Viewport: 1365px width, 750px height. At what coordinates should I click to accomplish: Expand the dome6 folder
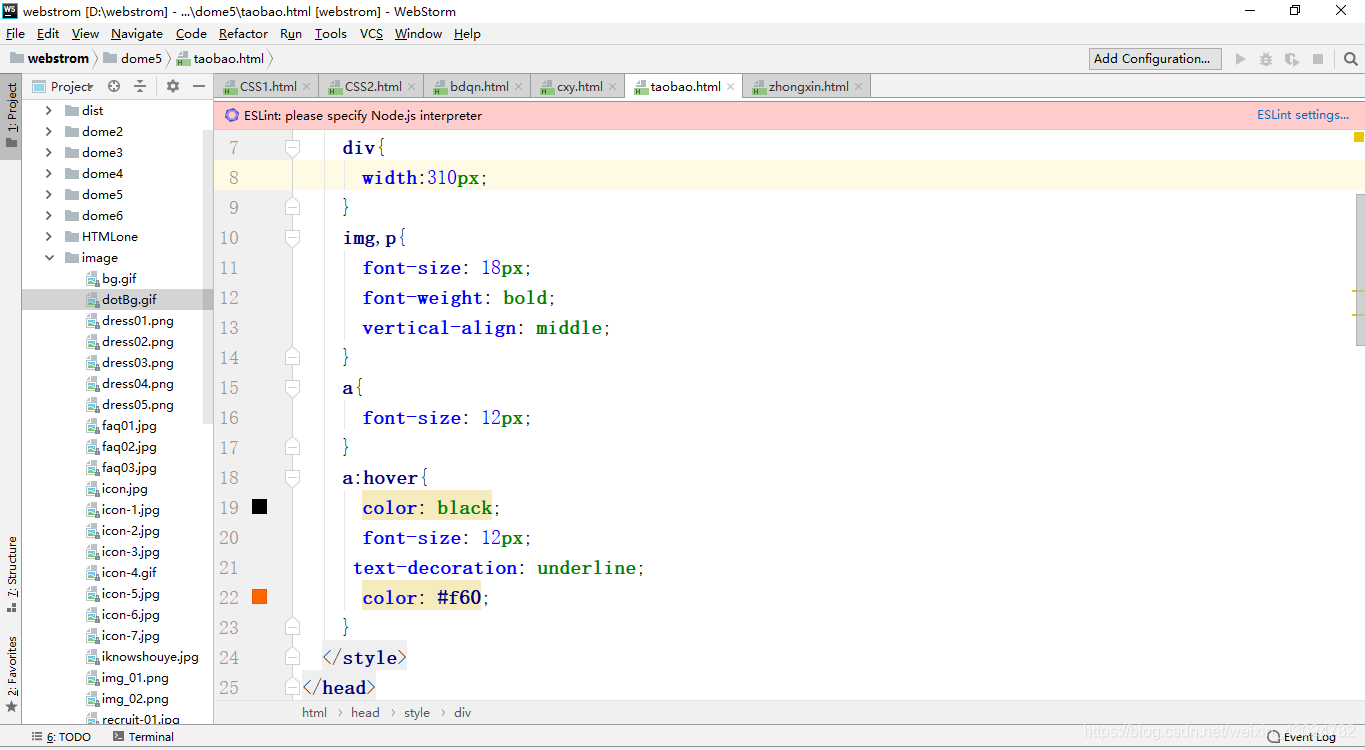(x=49, y=216)
